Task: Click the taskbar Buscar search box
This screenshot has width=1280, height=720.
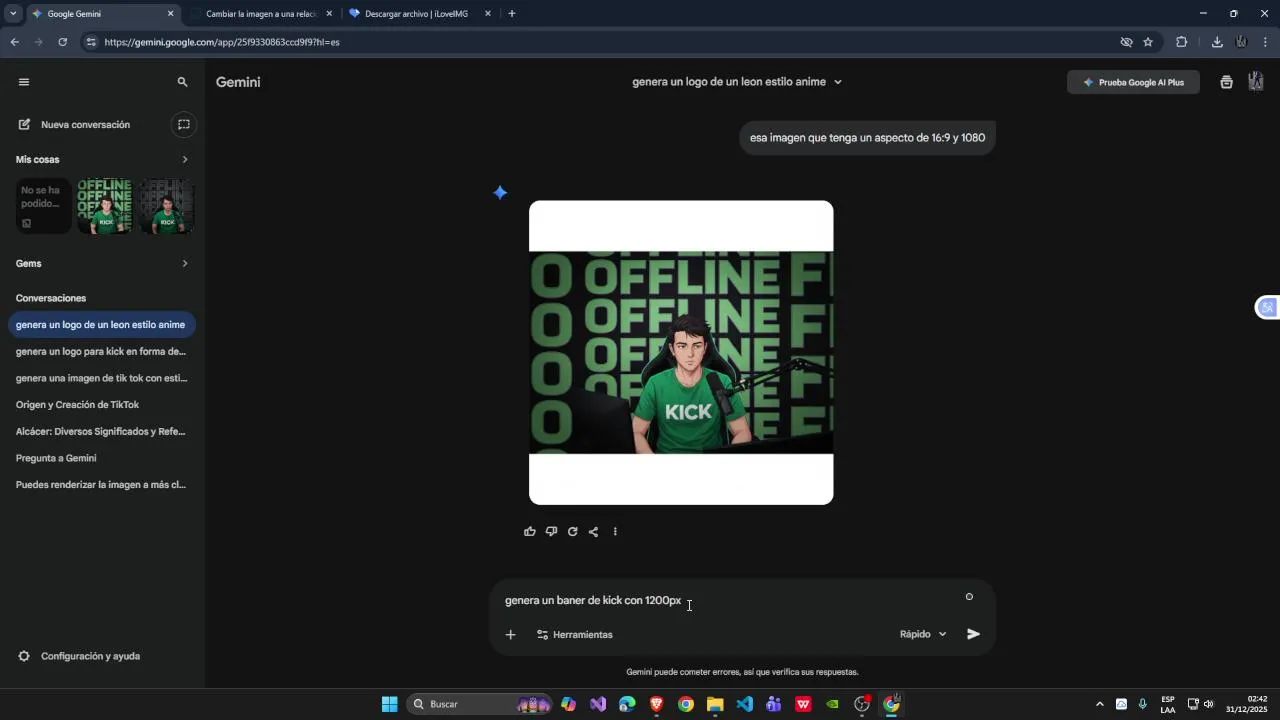Action: [480, 704]
